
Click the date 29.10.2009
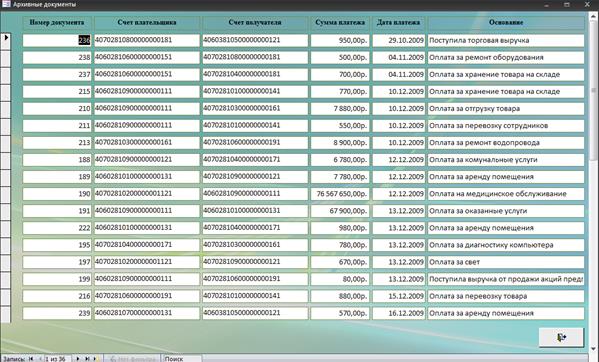[398, 40]
